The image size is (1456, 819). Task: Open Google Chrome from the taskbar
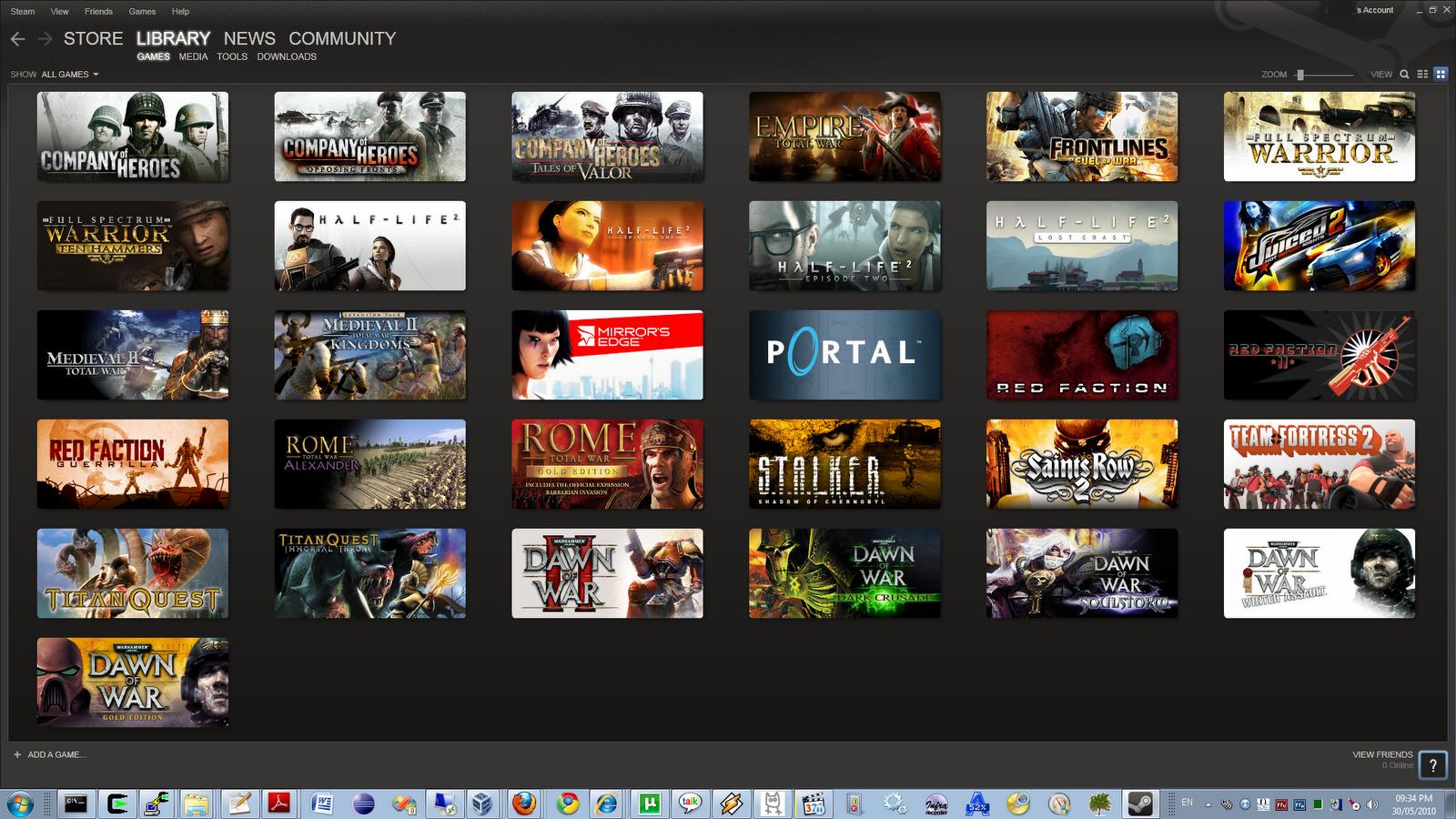568,804
